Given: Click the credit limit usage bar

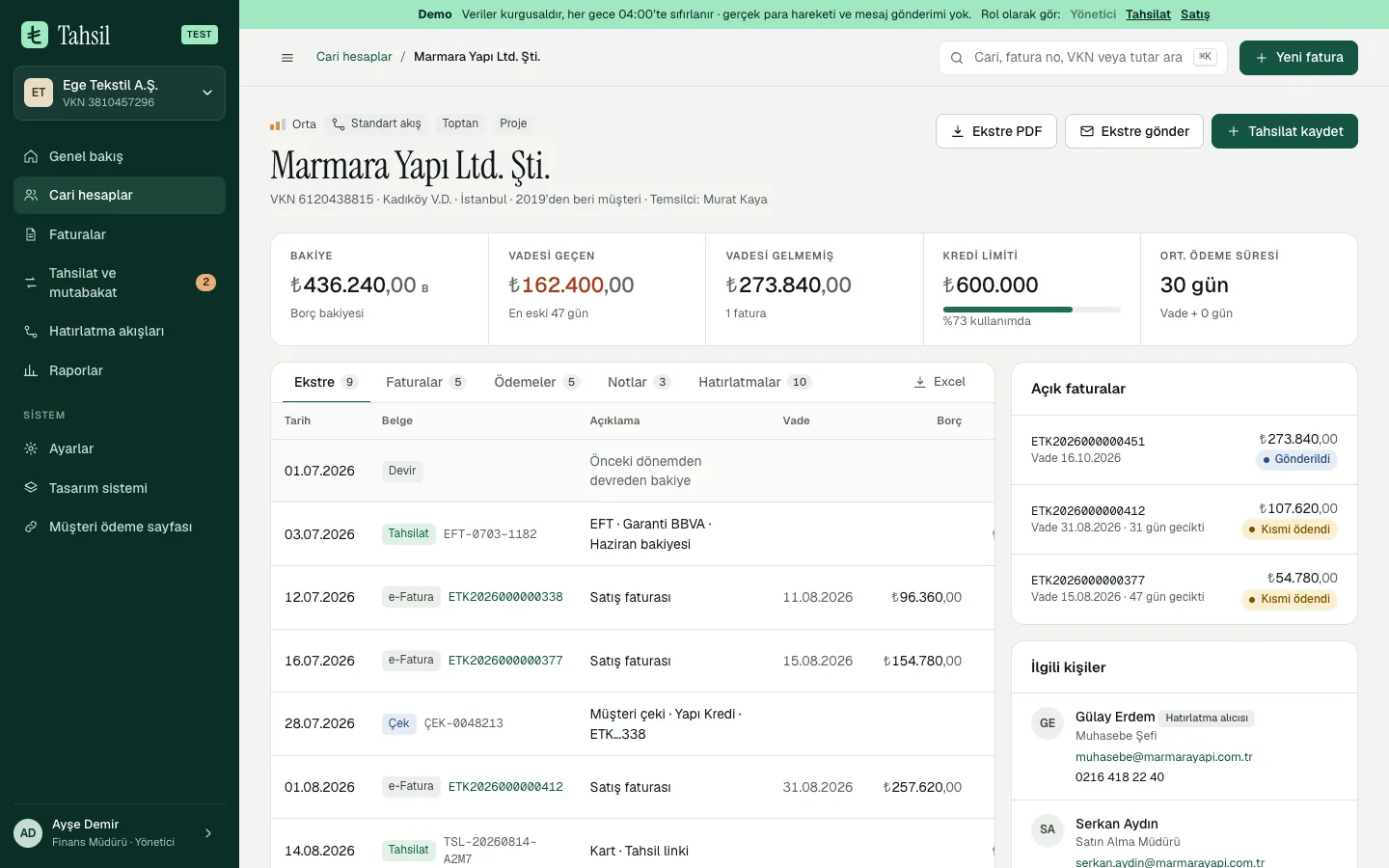Looking at the screenshot, I should [1031, 310].
